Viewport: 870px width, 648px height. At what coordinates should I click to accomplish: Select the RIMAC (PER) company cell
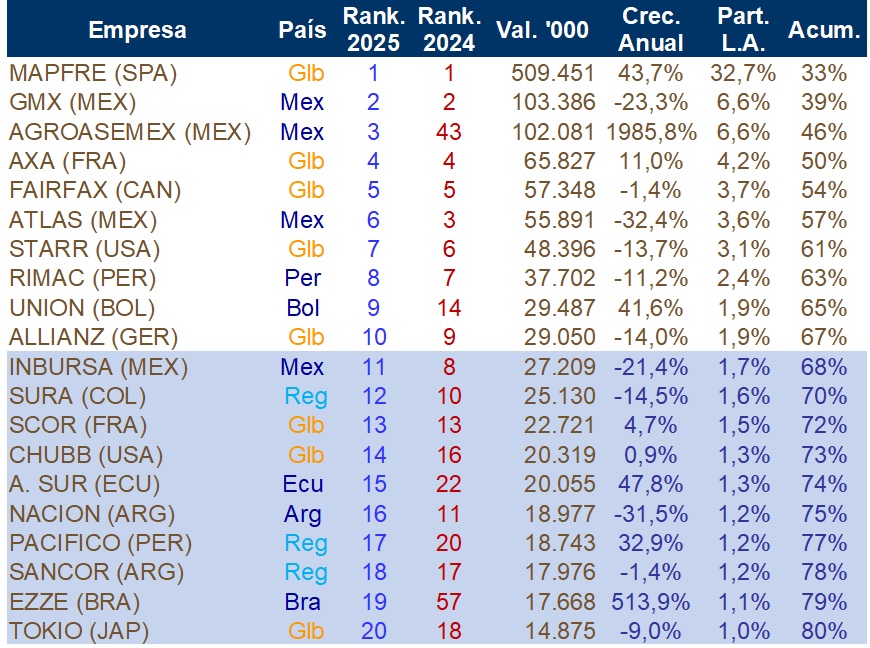pyautogui.click(x=83, y=278)
